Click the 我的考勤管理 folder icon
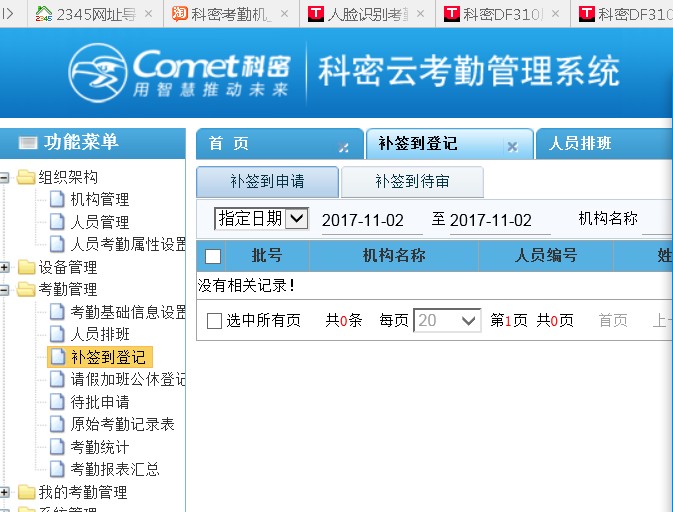This screenshot has height=512, width=673. pos(26,492)
